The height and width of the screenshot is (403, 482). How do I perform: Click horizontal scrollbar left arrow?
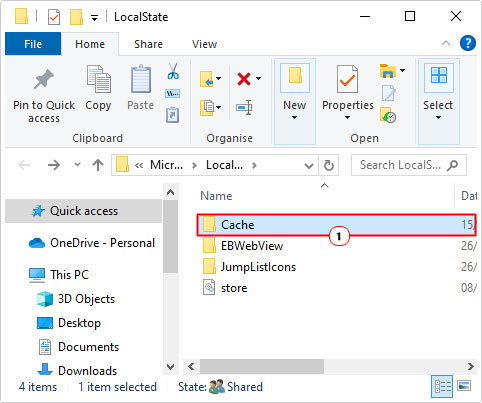pos(191,367)
